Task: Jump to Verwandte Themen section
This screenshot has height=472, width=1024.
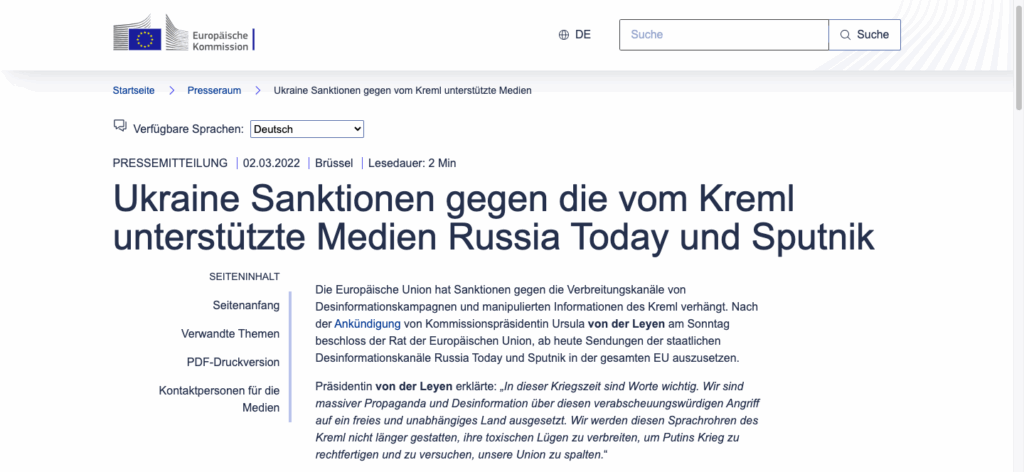Action: [231, 334]
